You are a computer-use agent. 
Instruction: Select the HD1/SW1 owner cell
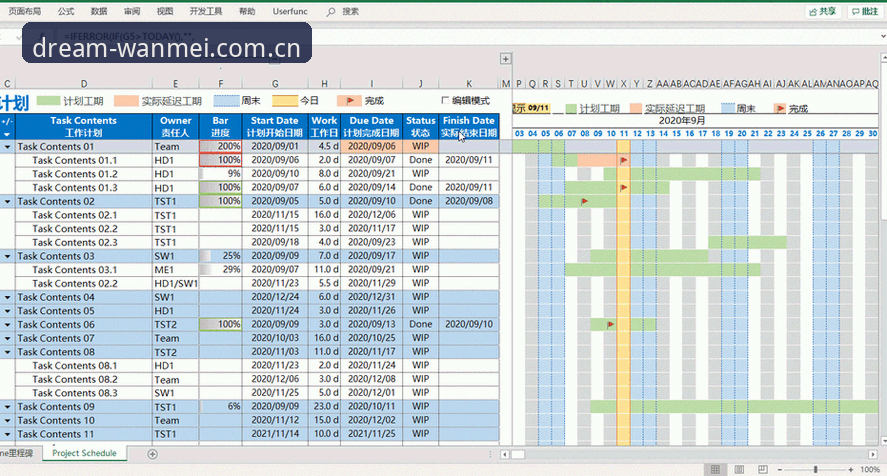pos(175,284)
